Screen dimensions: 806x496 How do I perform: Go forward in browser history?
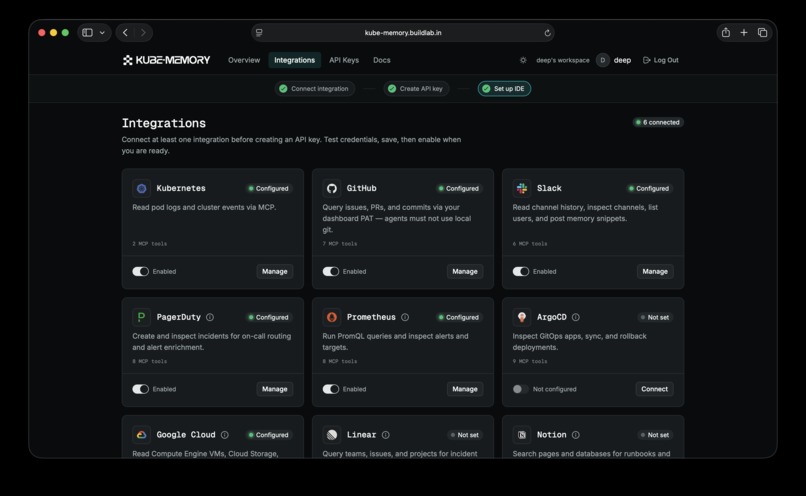(143, 32)
